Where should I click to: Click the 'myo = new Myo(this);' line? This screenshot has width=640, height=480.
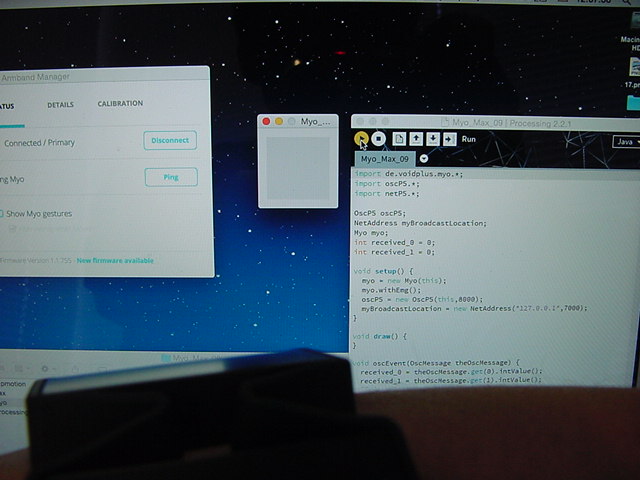point(404,281)
